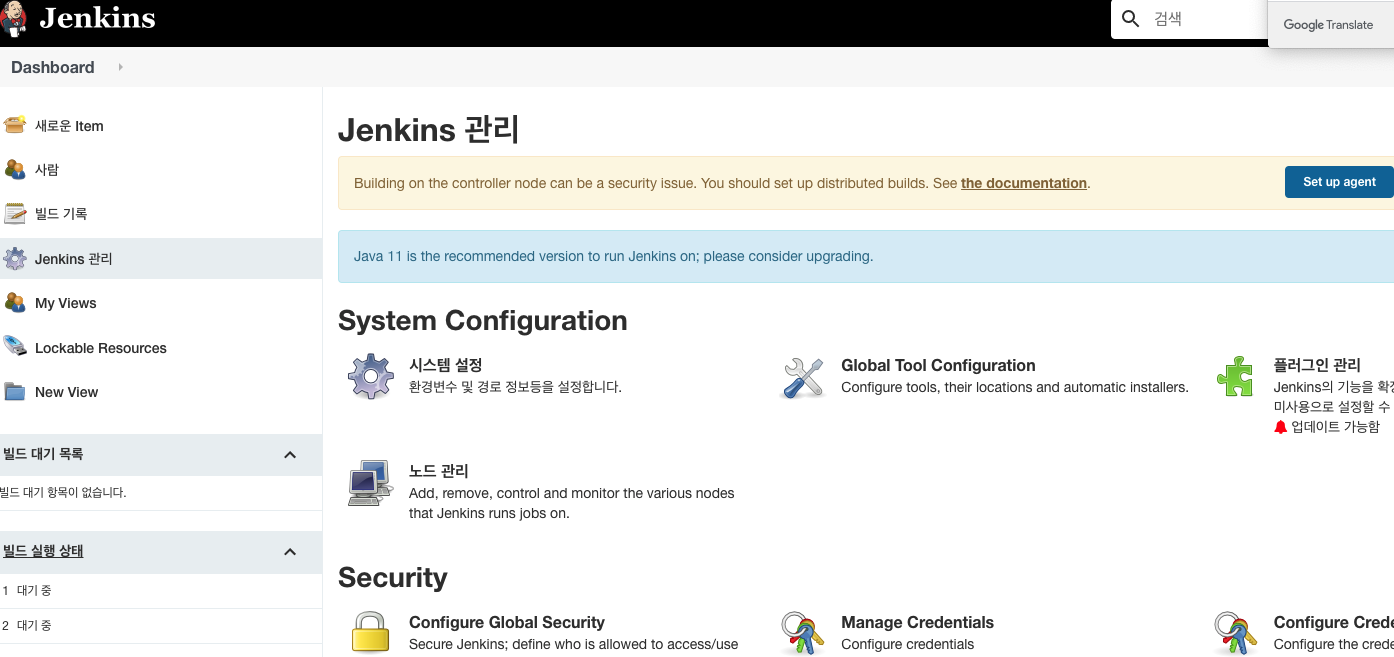Screen dimensions: 1394x657
Task: Click the Configure Credential Providers keys icon
Action: point(1235,633)
